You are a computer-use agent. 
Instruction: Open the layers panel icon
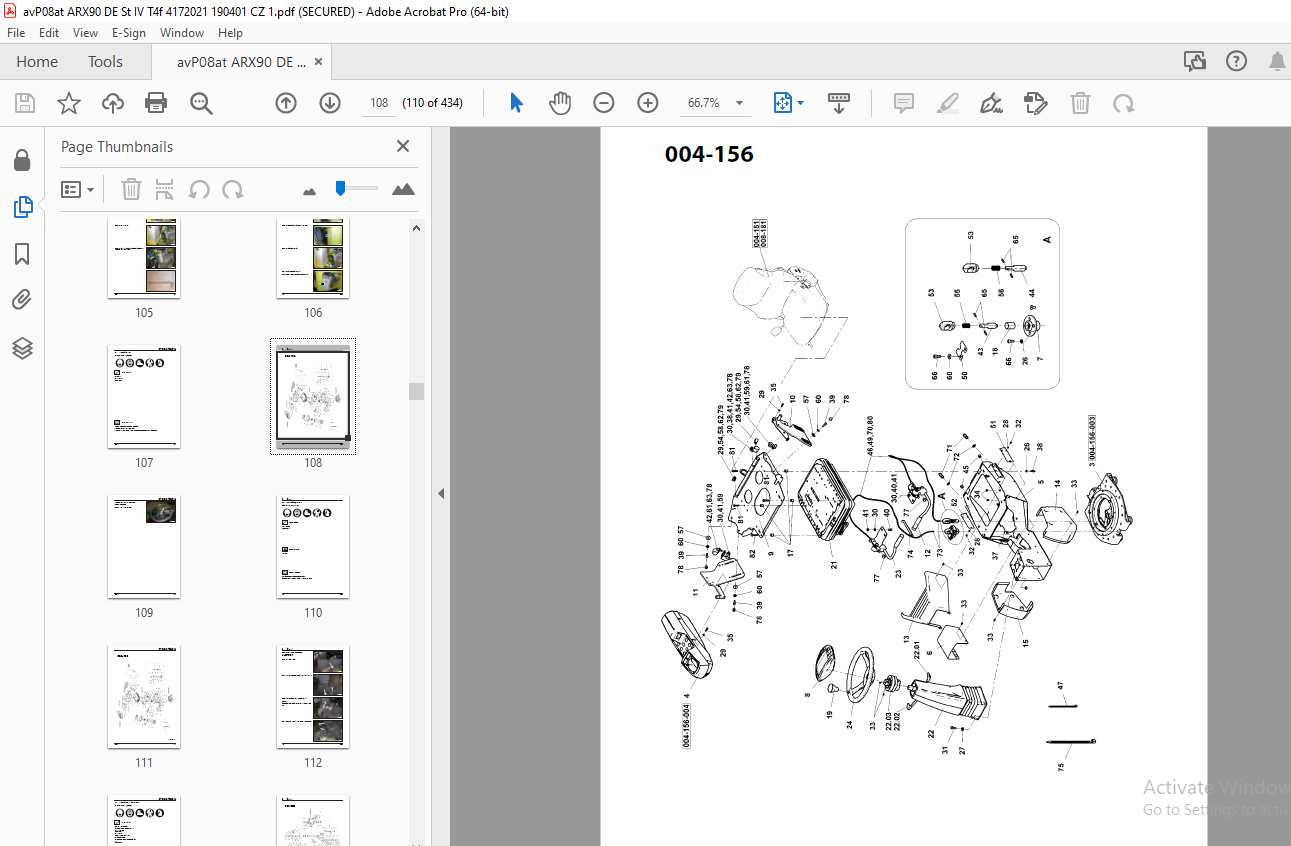[x=22, y=348]
